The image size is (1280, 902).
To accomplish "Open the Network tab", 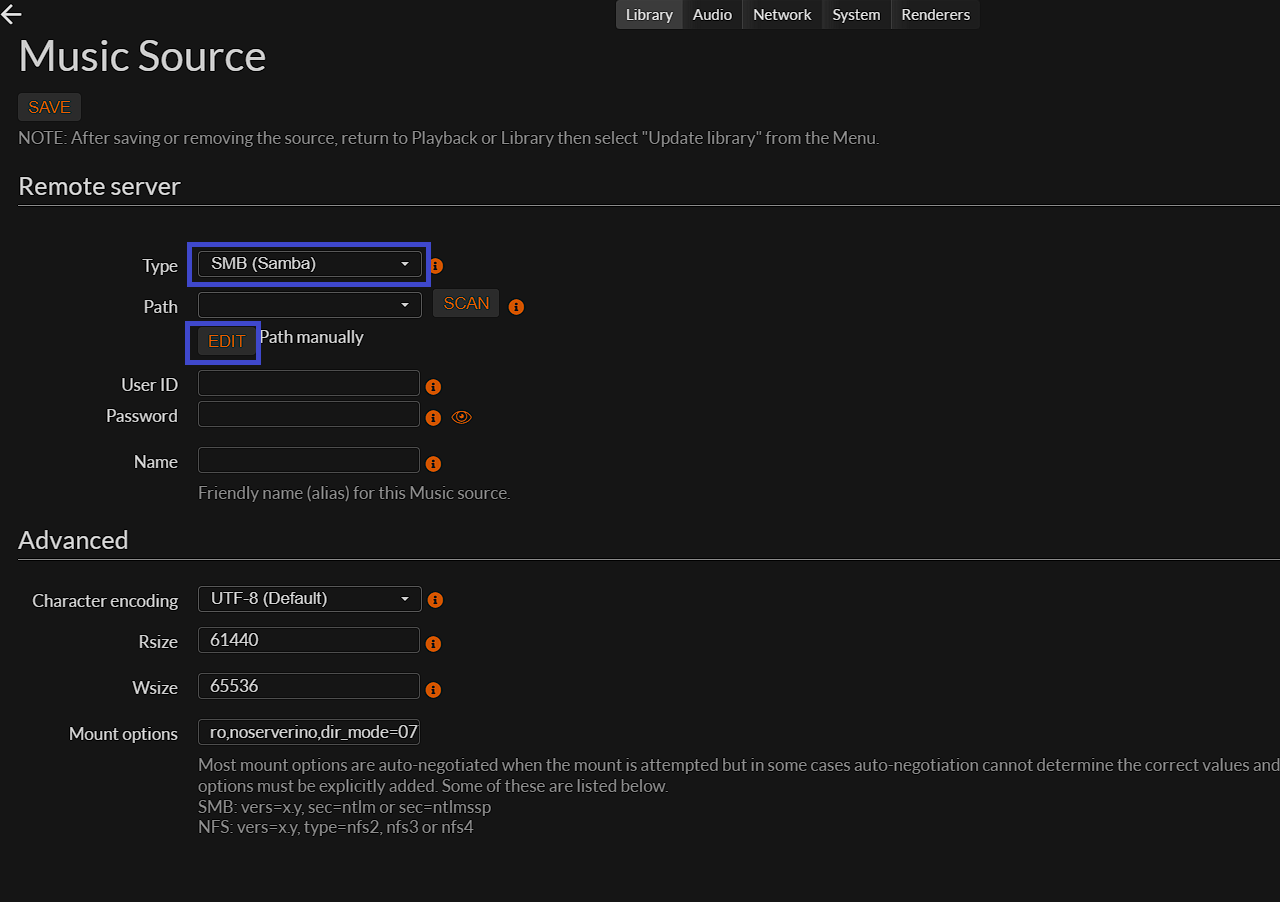I will (x=782, y=14).
